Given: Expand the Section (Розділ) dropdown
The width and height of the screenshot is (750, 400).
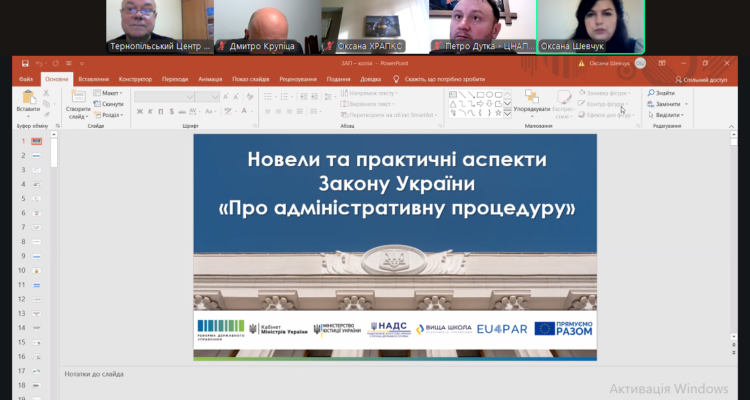Looking at the screenshot, I should 110,114.
